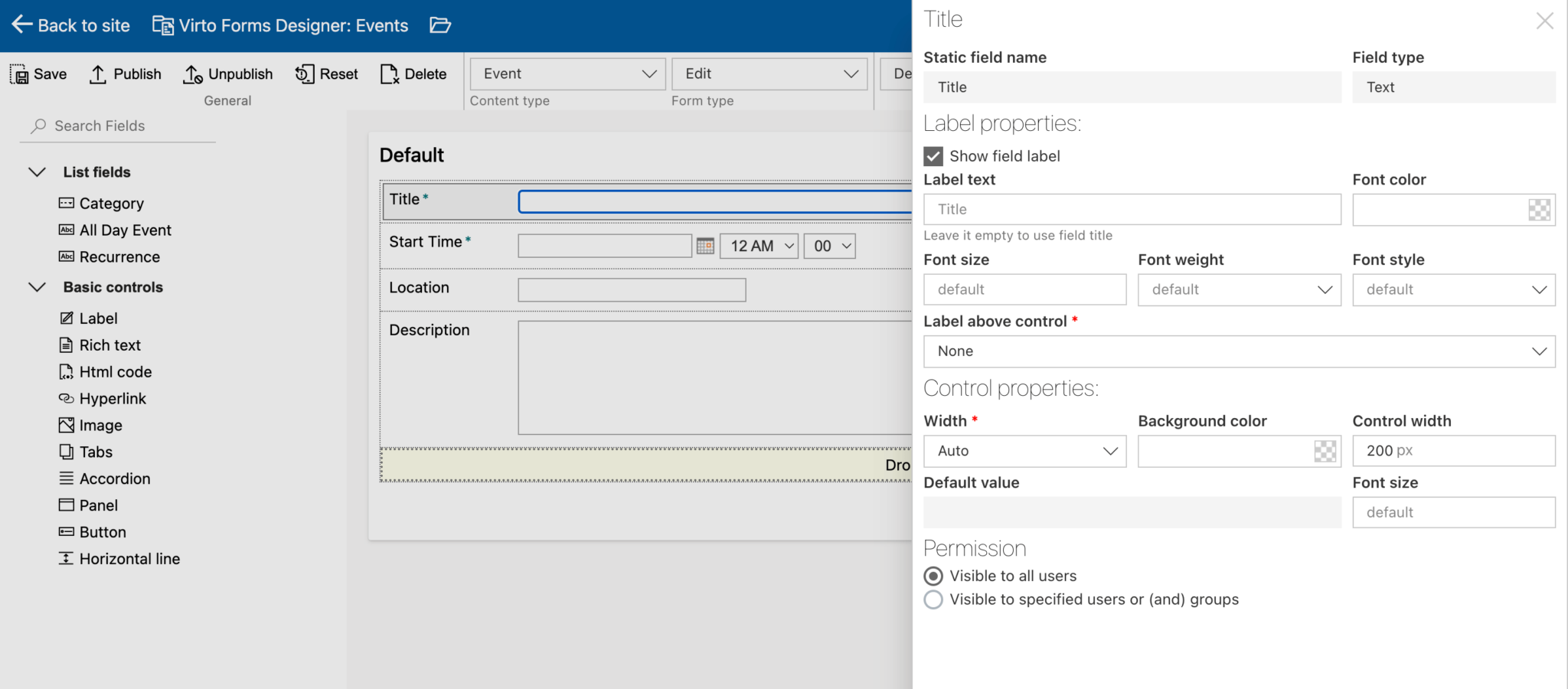Viewport: 1568px width, 689px height.
Task: Reset the form design
Action: [x=326, y=73]
